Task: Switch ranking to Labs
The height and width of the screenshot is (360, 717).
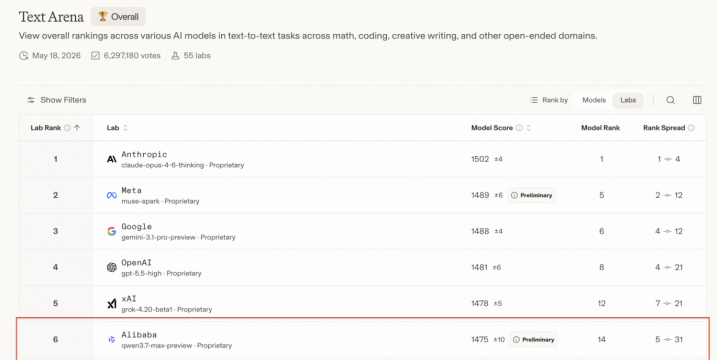Action: (628, 100)
